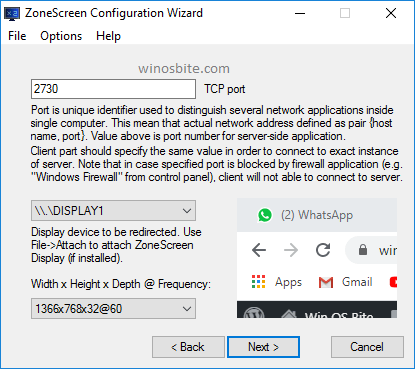Click the Next > button

coord(263,347)
